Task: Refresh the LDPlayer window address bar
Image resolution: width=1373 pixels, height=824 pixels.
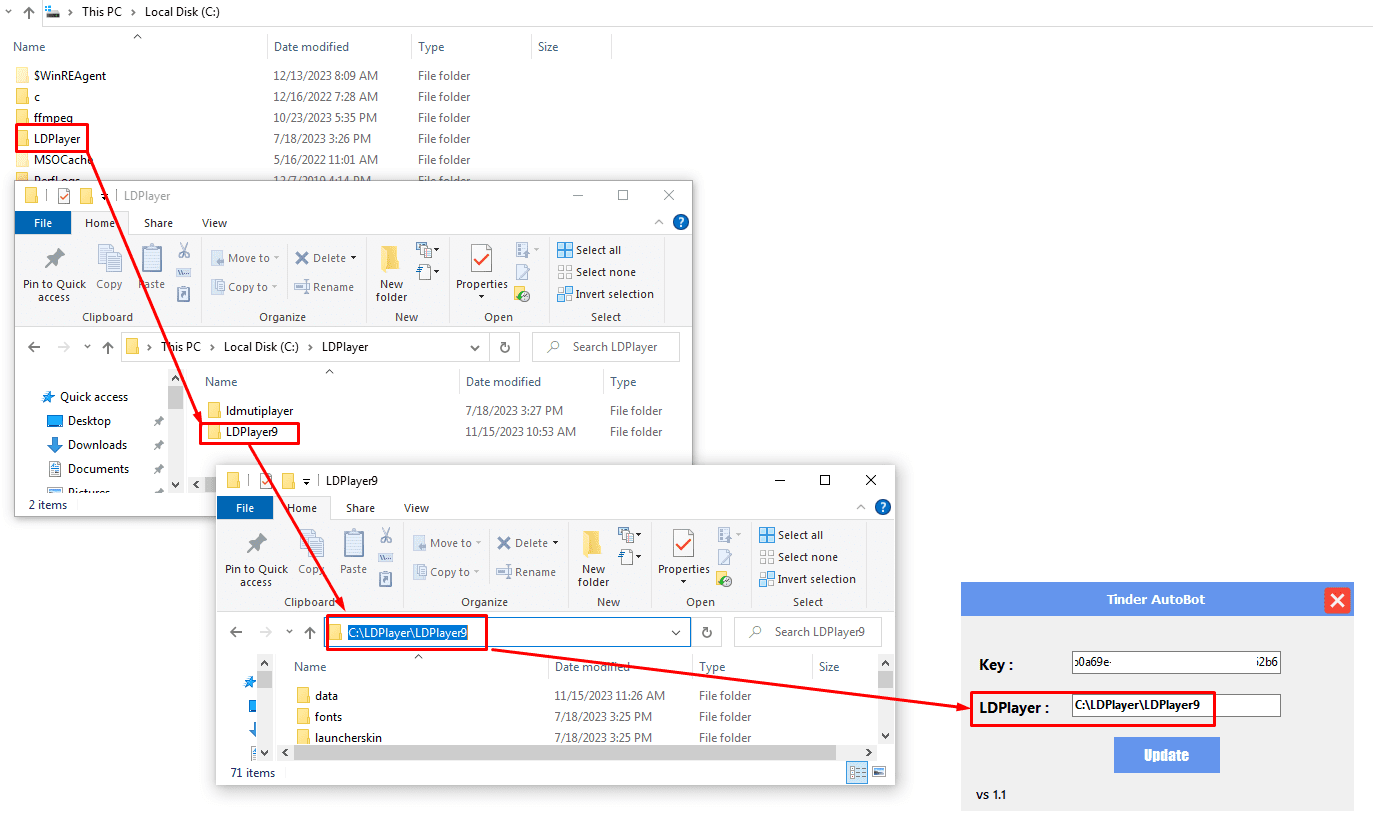Action: [505, 347]
